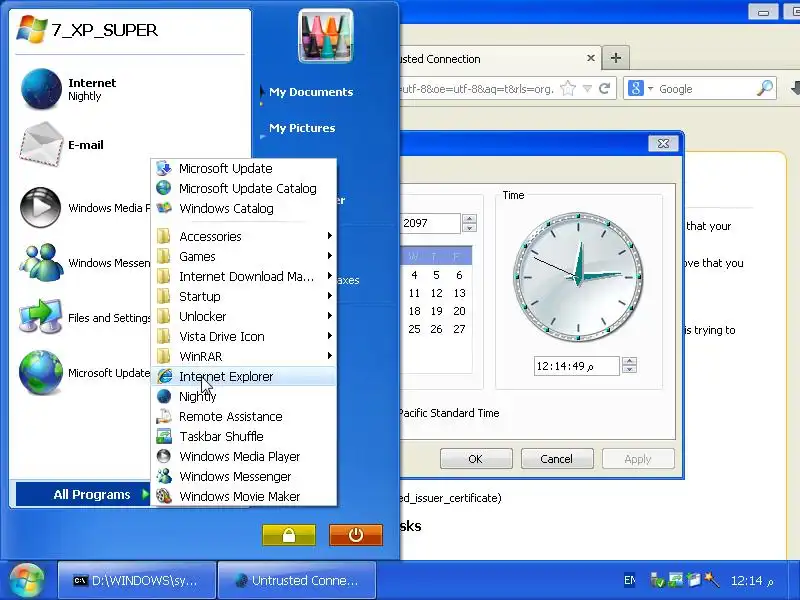Viewport: 800px width, 600px height.
Task: Switch to Untrusted Connection taskbar item
Action: point(297,580)
